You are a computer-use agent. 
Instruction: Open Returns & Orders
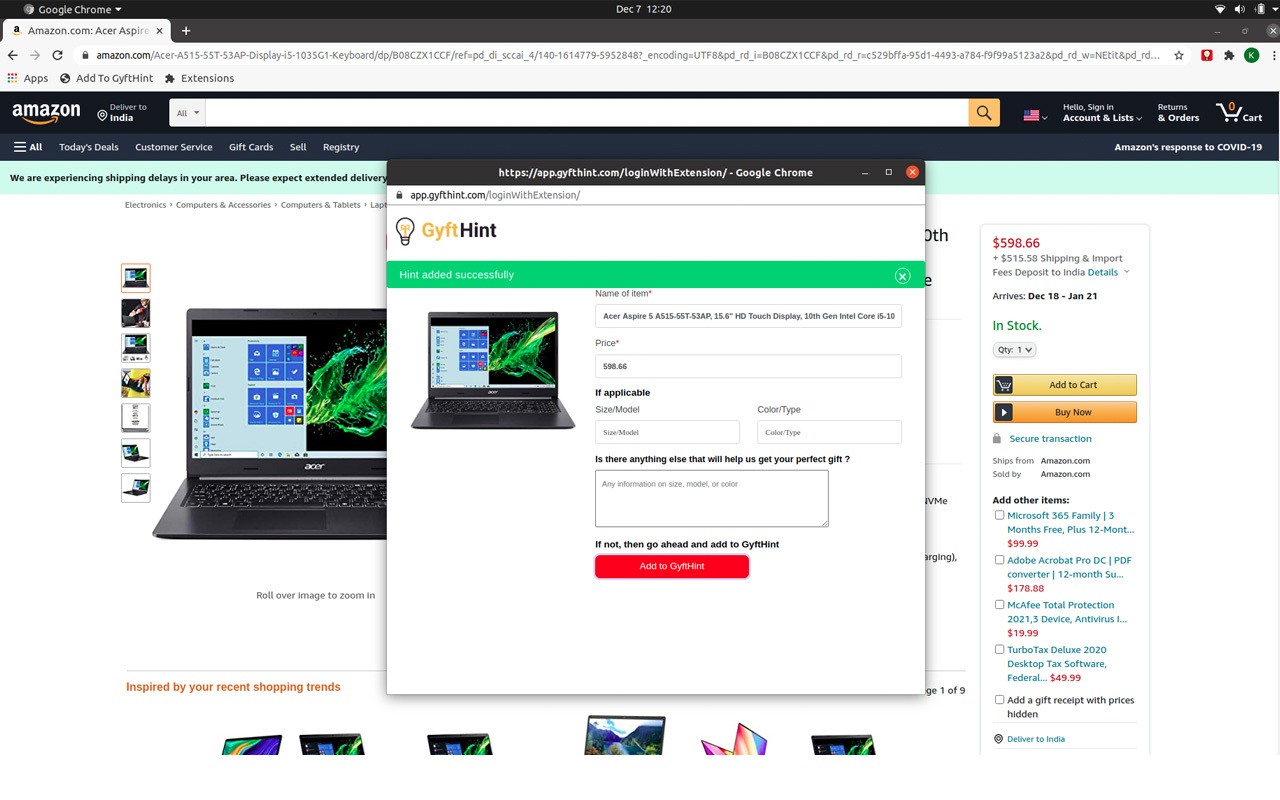click(x=1178, y=113)
